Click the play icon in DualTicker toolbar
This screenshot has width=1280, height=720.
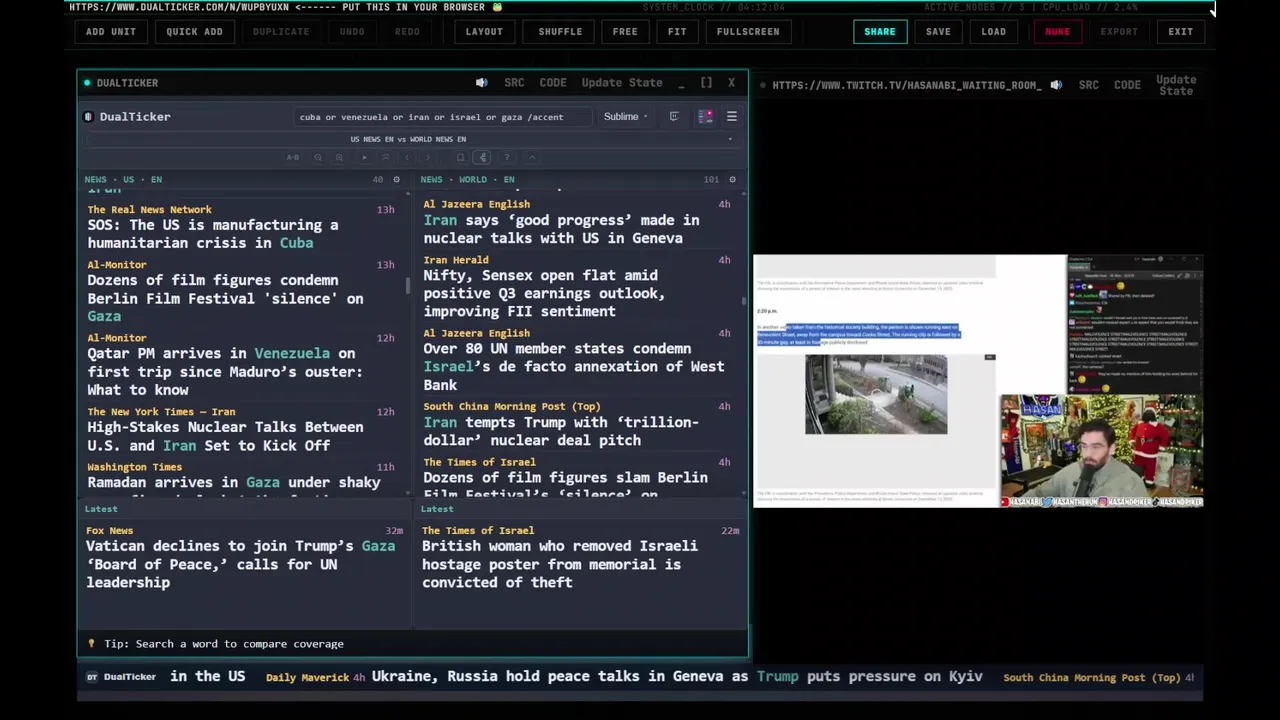point(364,157)
